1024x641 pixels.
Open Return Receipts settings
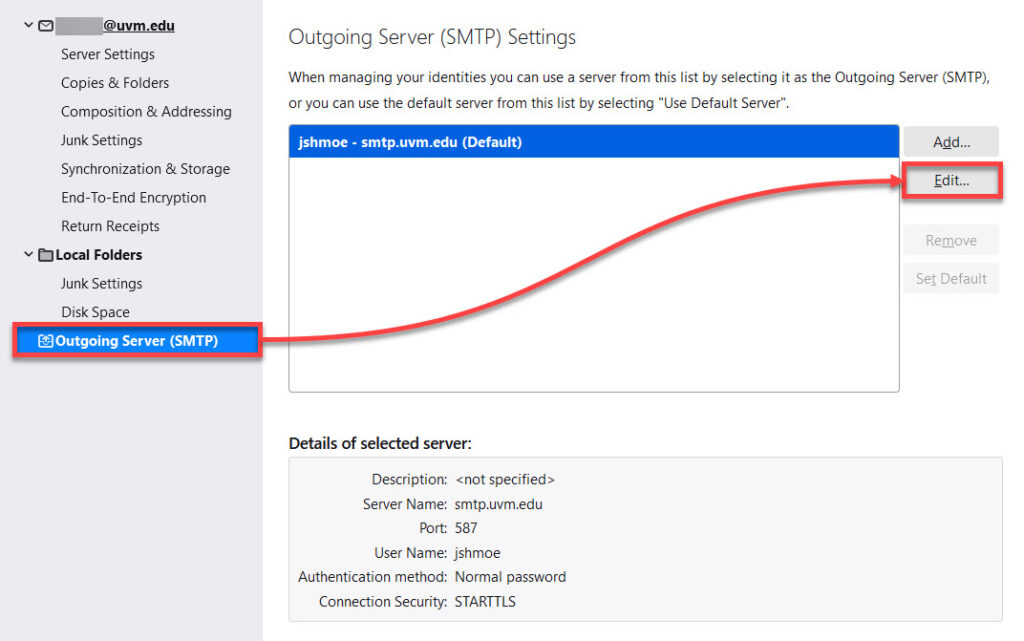click(110, 226)
